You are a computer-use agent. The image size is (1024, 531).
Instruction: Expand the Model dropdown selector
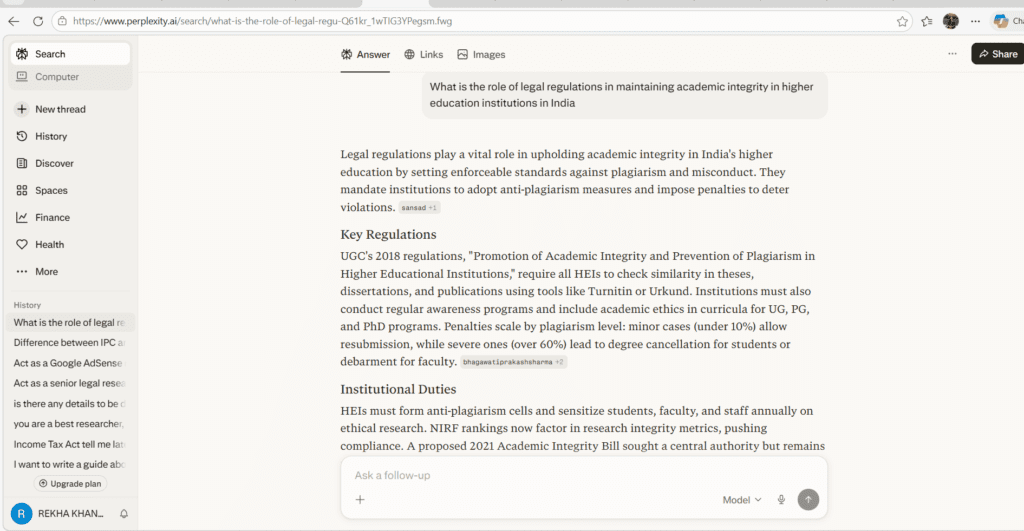point(741,500)
